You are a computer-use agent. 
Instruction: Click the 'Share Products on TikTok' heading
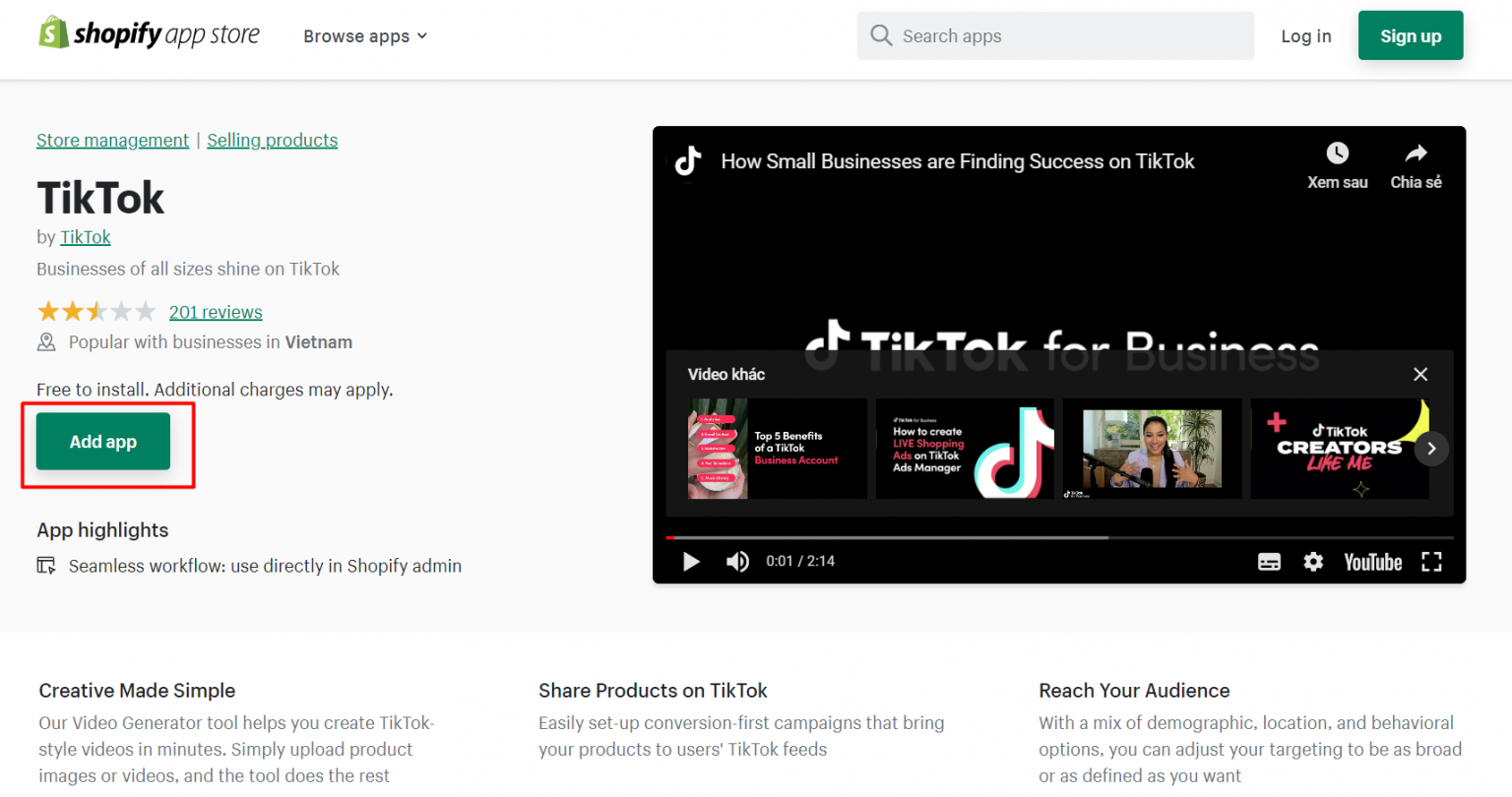click(x=653, y=691)
